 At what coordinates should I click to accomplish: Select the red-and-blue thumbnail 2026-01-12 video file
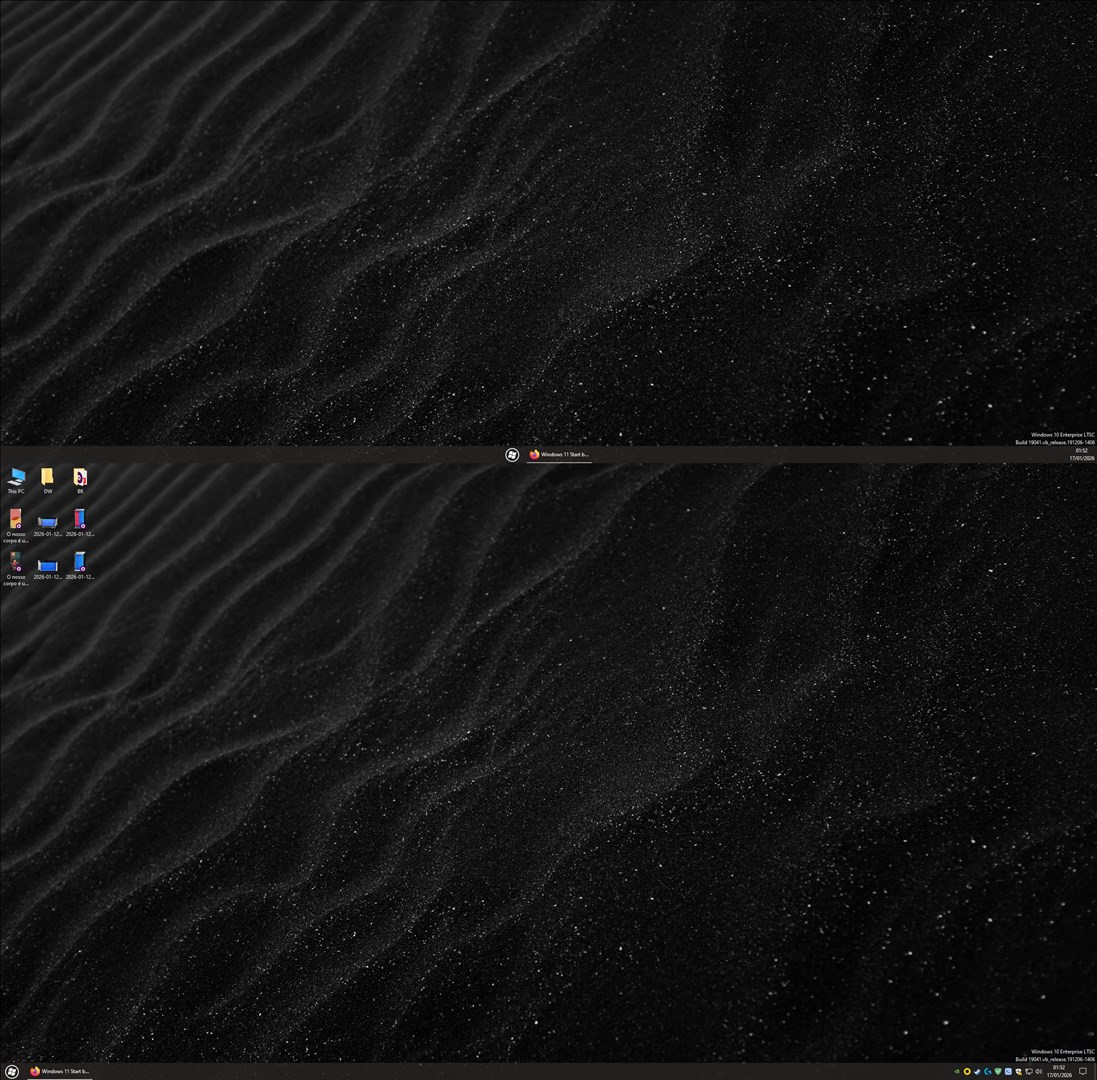tap(80, 521)
